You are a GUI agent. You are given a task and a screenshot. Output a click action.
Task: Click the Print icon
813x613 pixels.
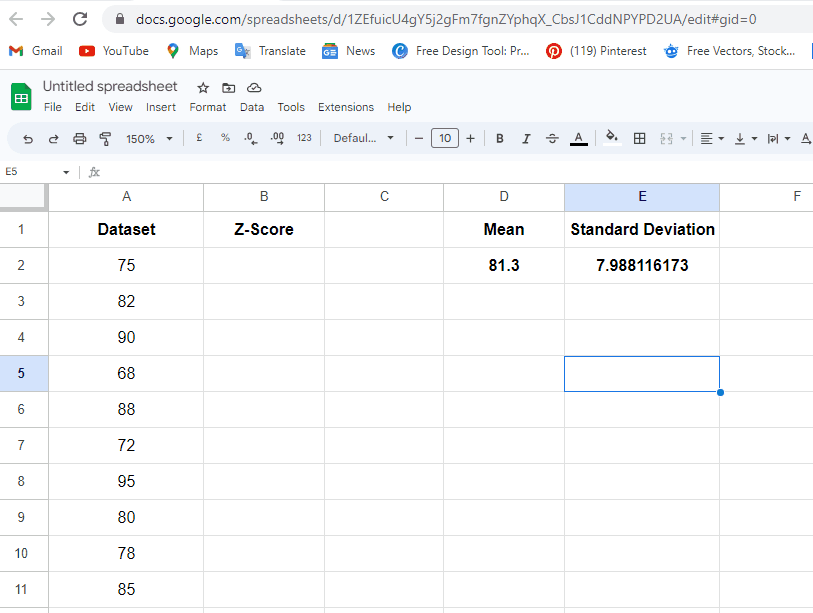(79, 138)
